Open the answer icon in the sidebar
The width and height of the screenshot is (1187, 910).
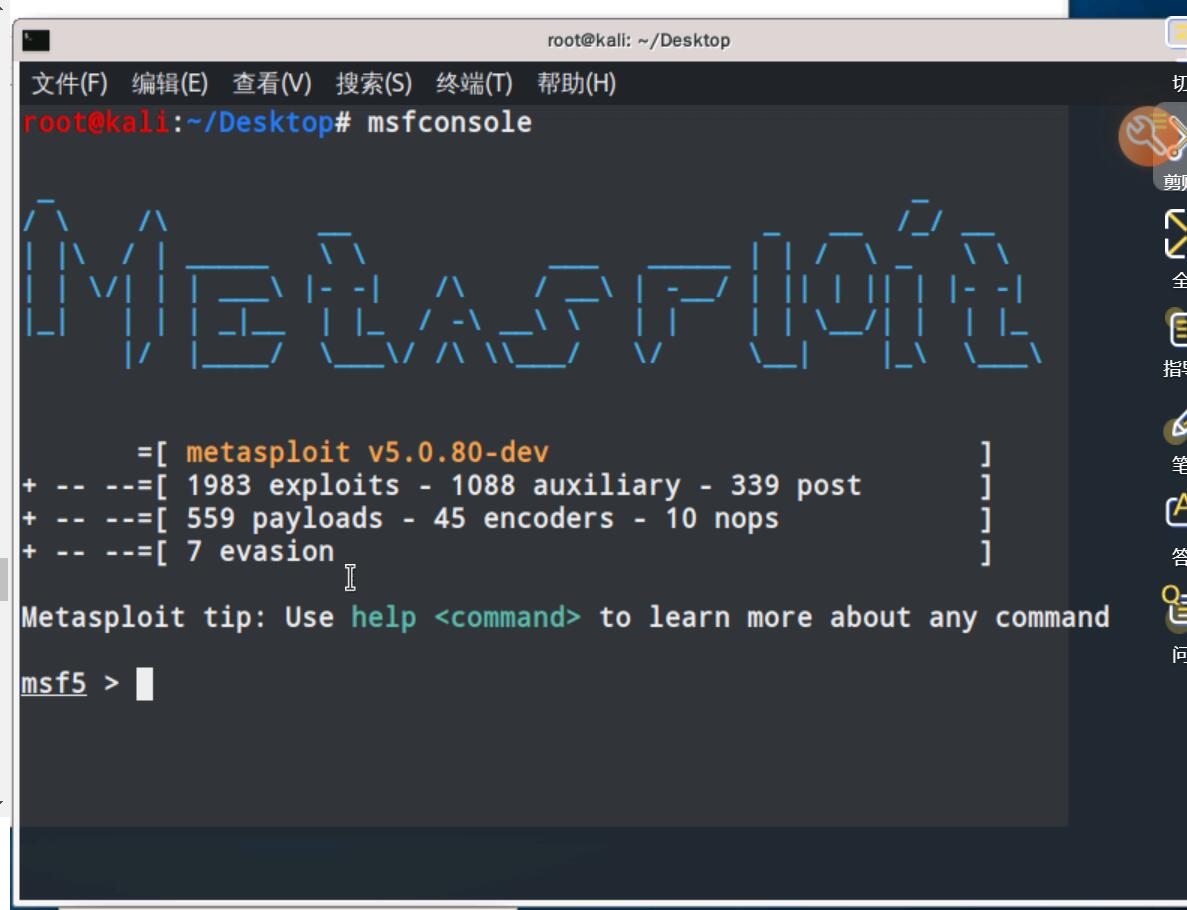click(x=1176, y=510)
